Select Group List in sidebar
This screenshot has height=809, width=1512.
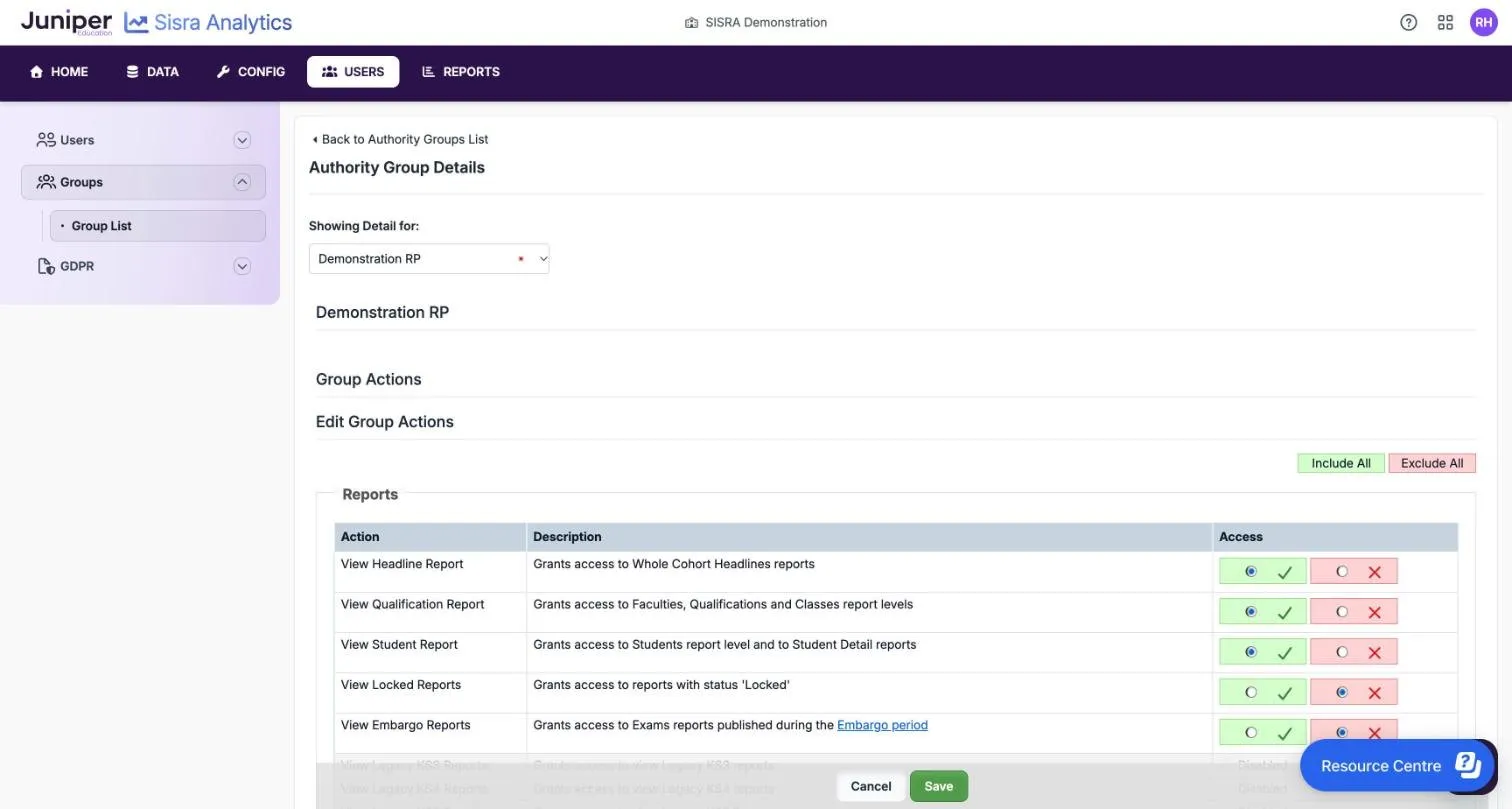pos(158,226)
